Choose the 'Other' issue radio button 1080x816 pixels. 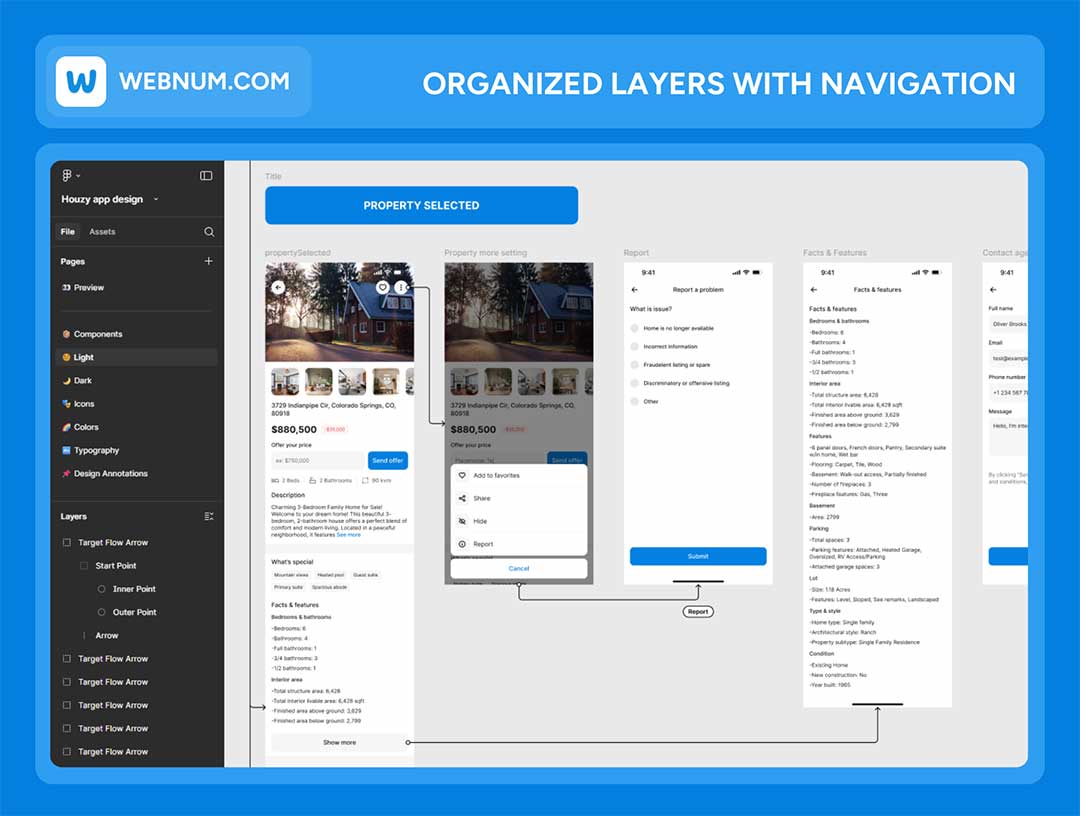[x=634, y=401]
